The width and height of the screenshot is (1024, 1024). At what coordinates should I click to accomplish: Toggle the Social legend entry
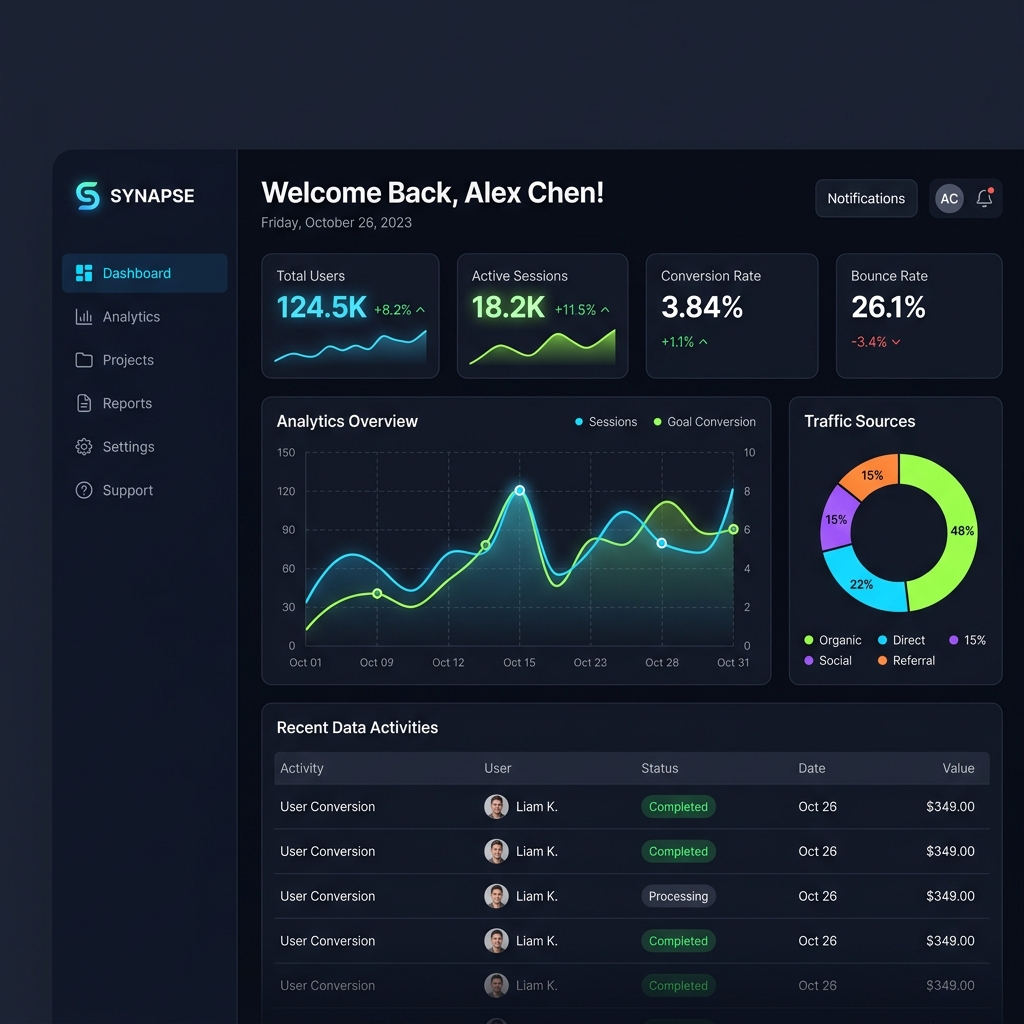828,660
